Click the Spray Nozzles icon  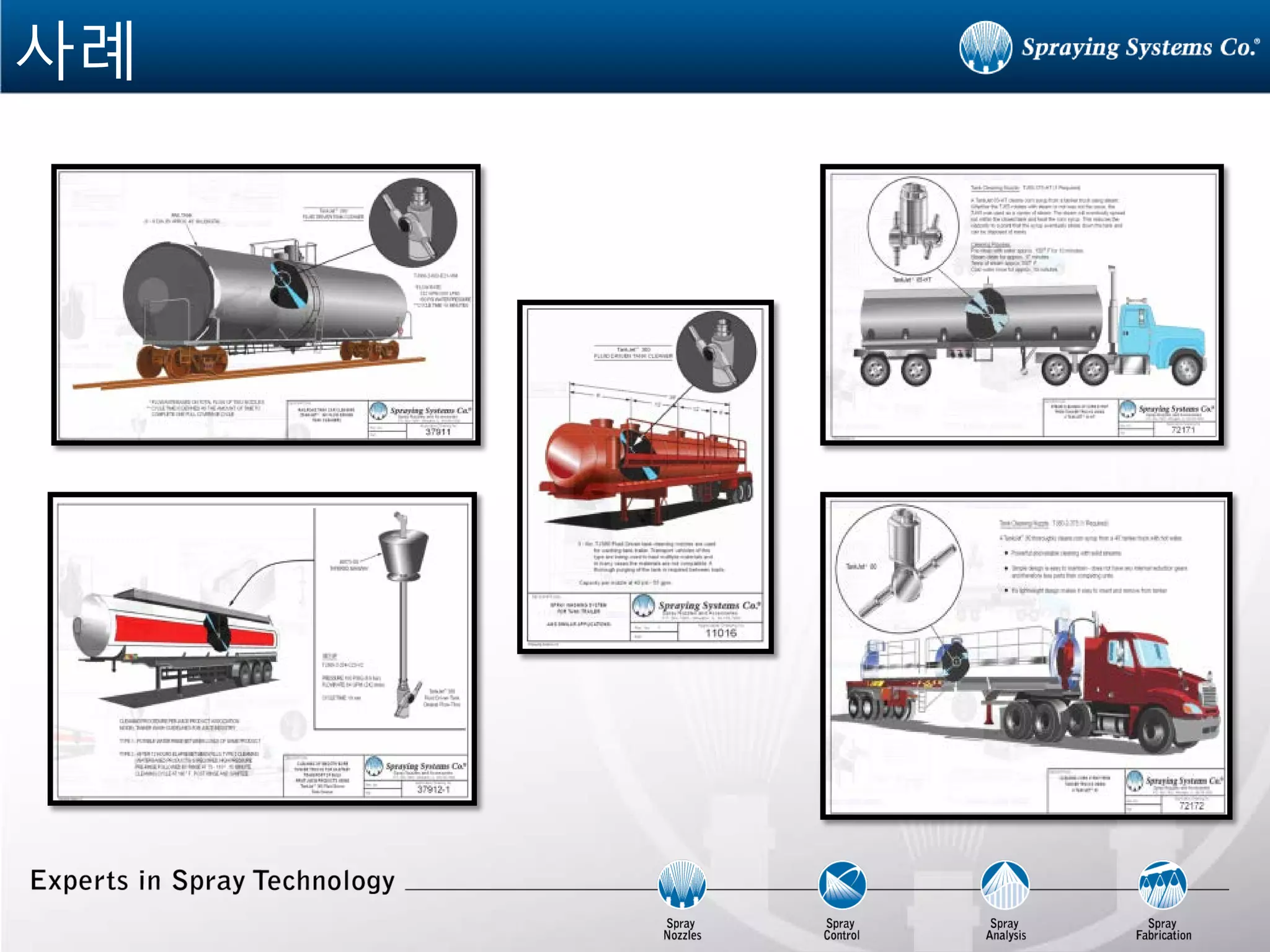pyautogui.click(x=682, y=884)
